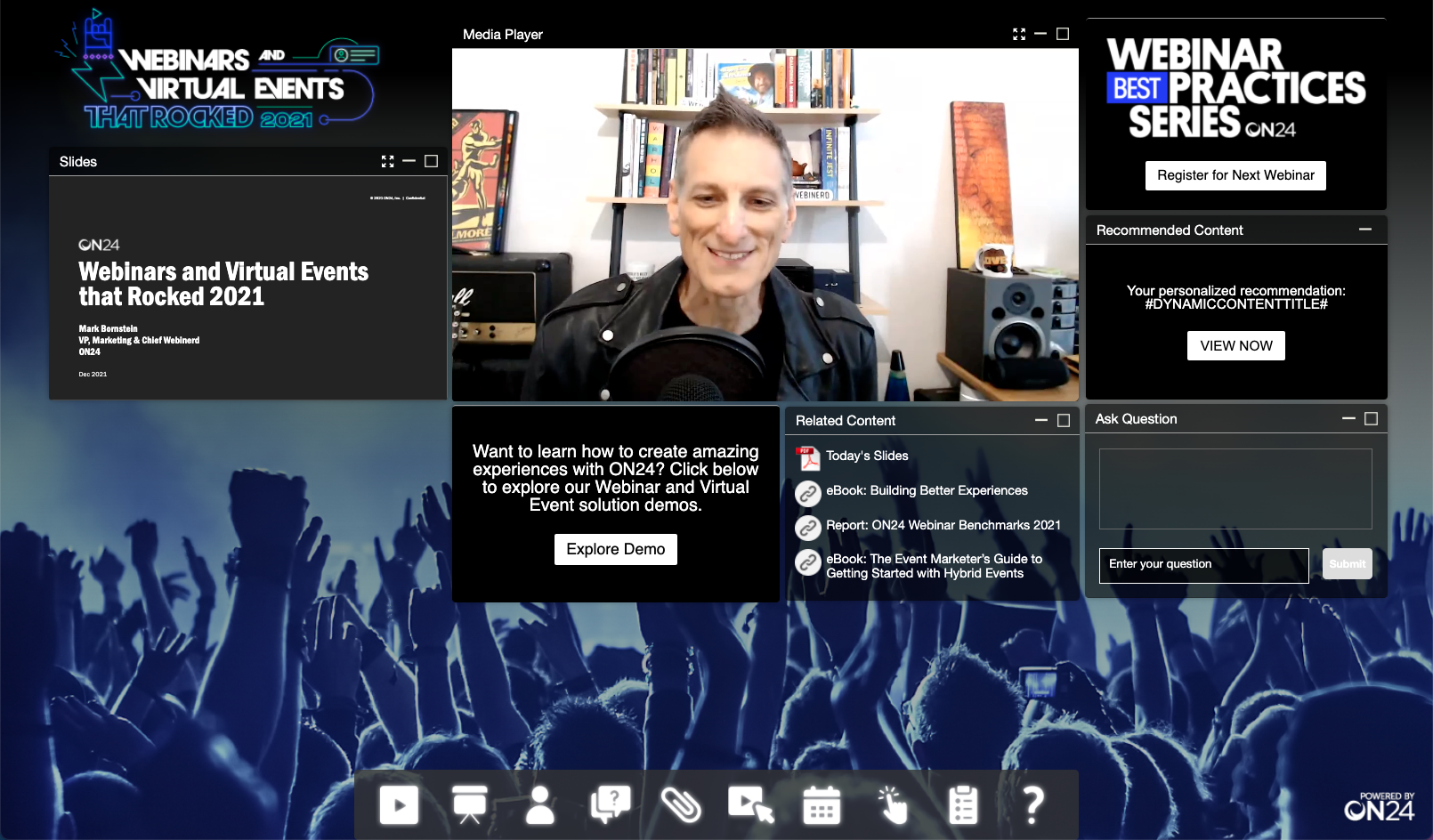
Task: Open the question mark help icon
Action: [x=1032, y=804]
